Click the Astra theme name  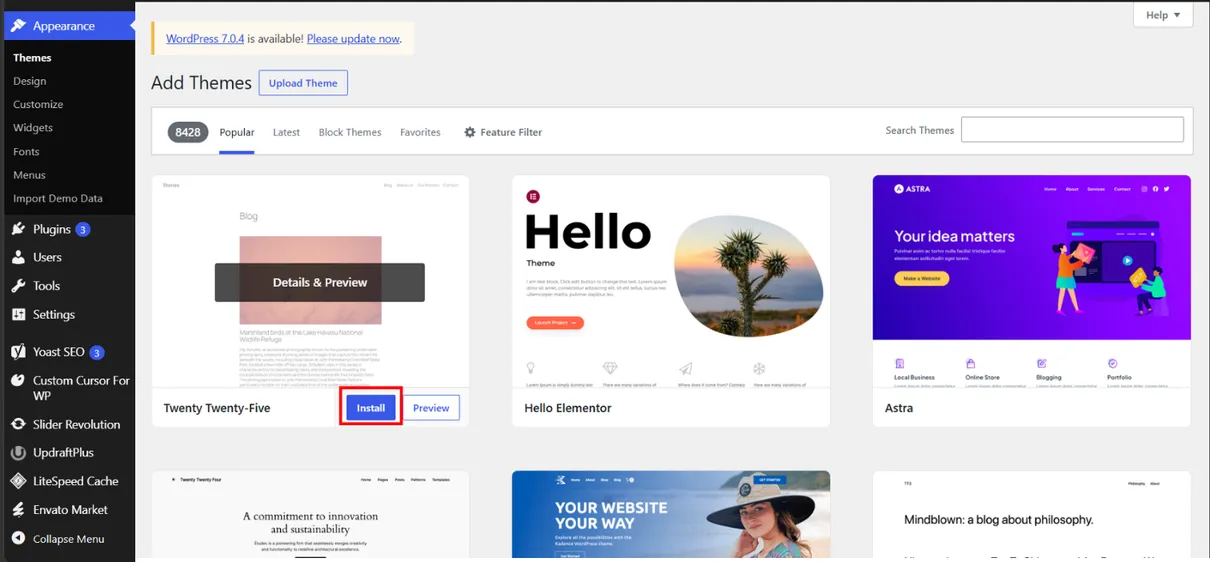899,408
